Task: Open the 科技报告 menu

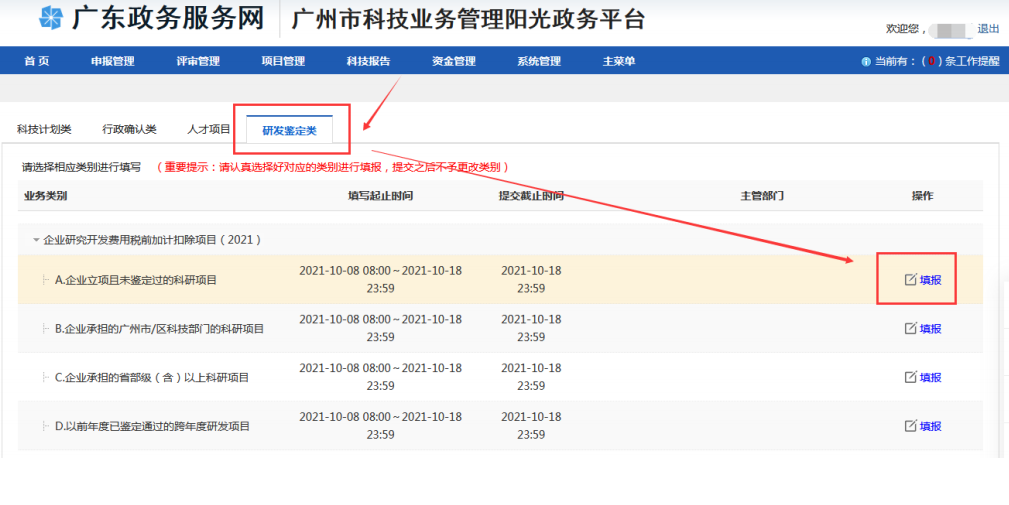Action: coord(368,62)
